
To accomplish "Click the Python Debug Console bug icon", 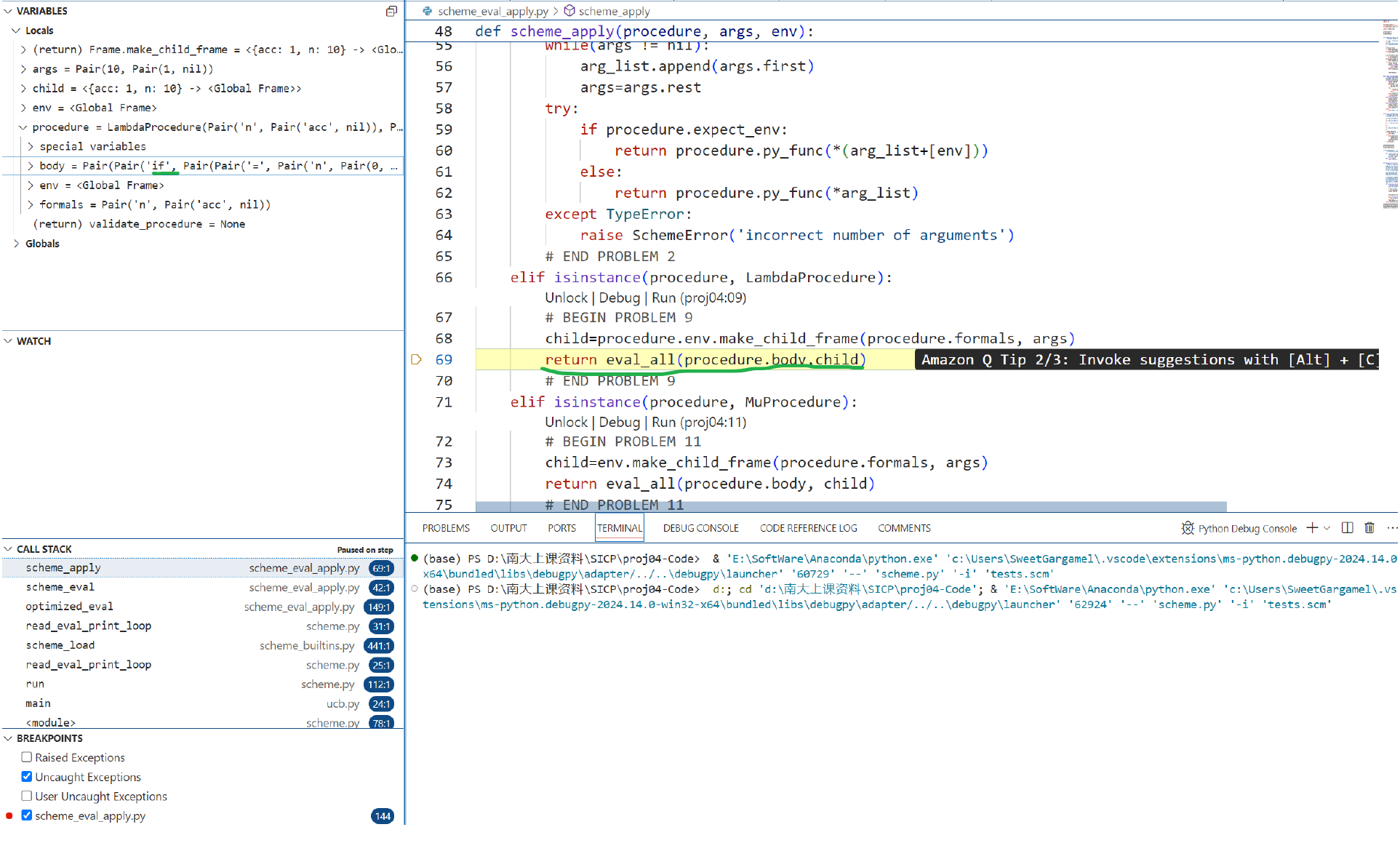I will click(1188, 528).
